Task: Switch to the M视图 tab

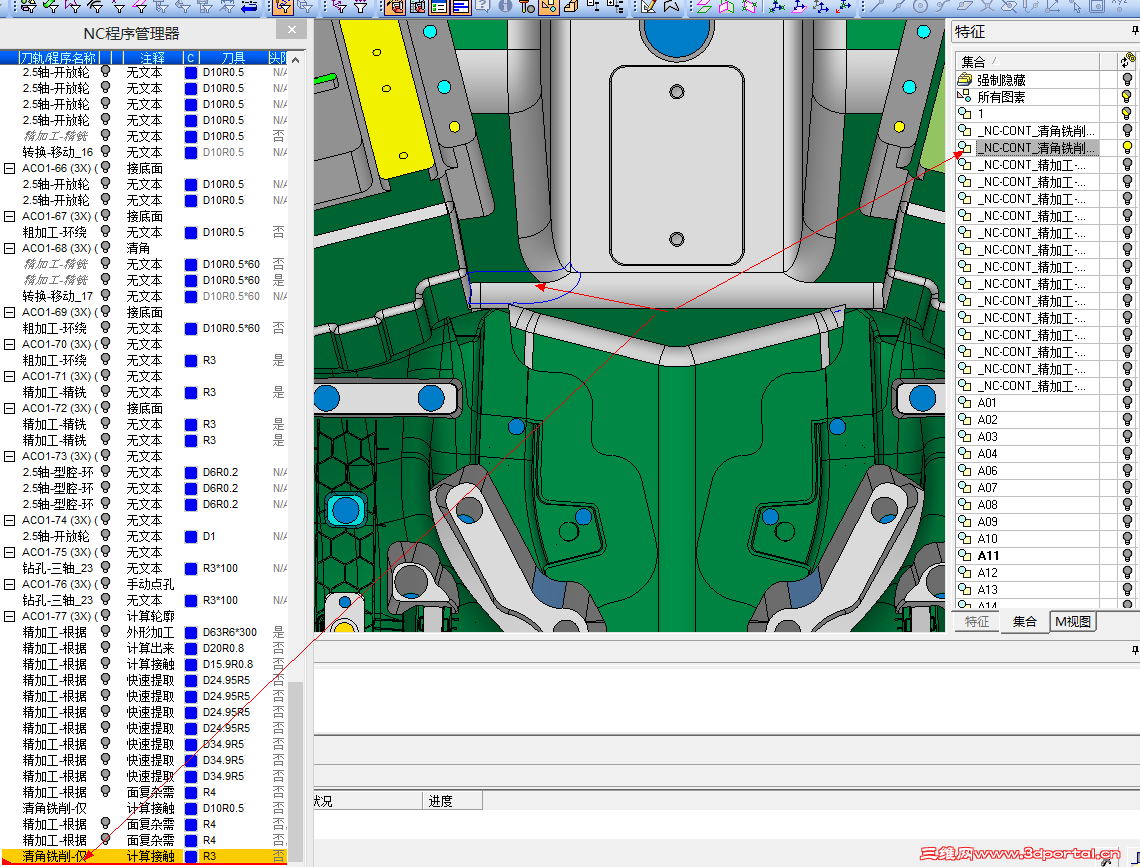Action: tap(1073, 621)
